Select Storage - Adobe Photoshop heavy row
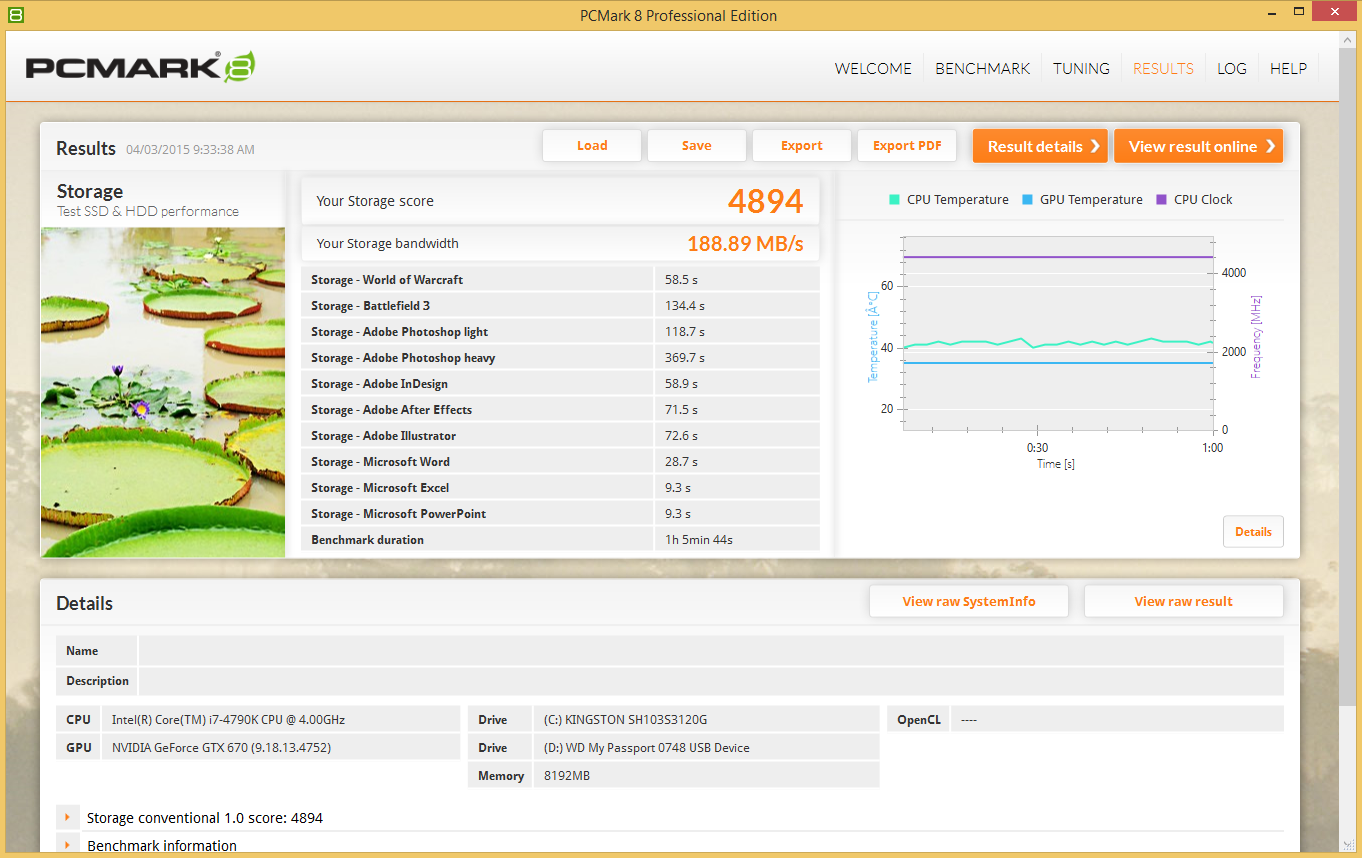Screen dimensions: 1362x858 tap(560, 358)
